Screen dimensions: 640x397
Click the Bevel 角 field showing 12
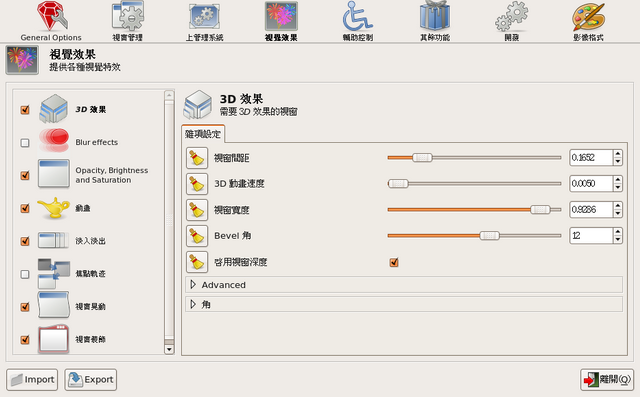pos(591,235)
